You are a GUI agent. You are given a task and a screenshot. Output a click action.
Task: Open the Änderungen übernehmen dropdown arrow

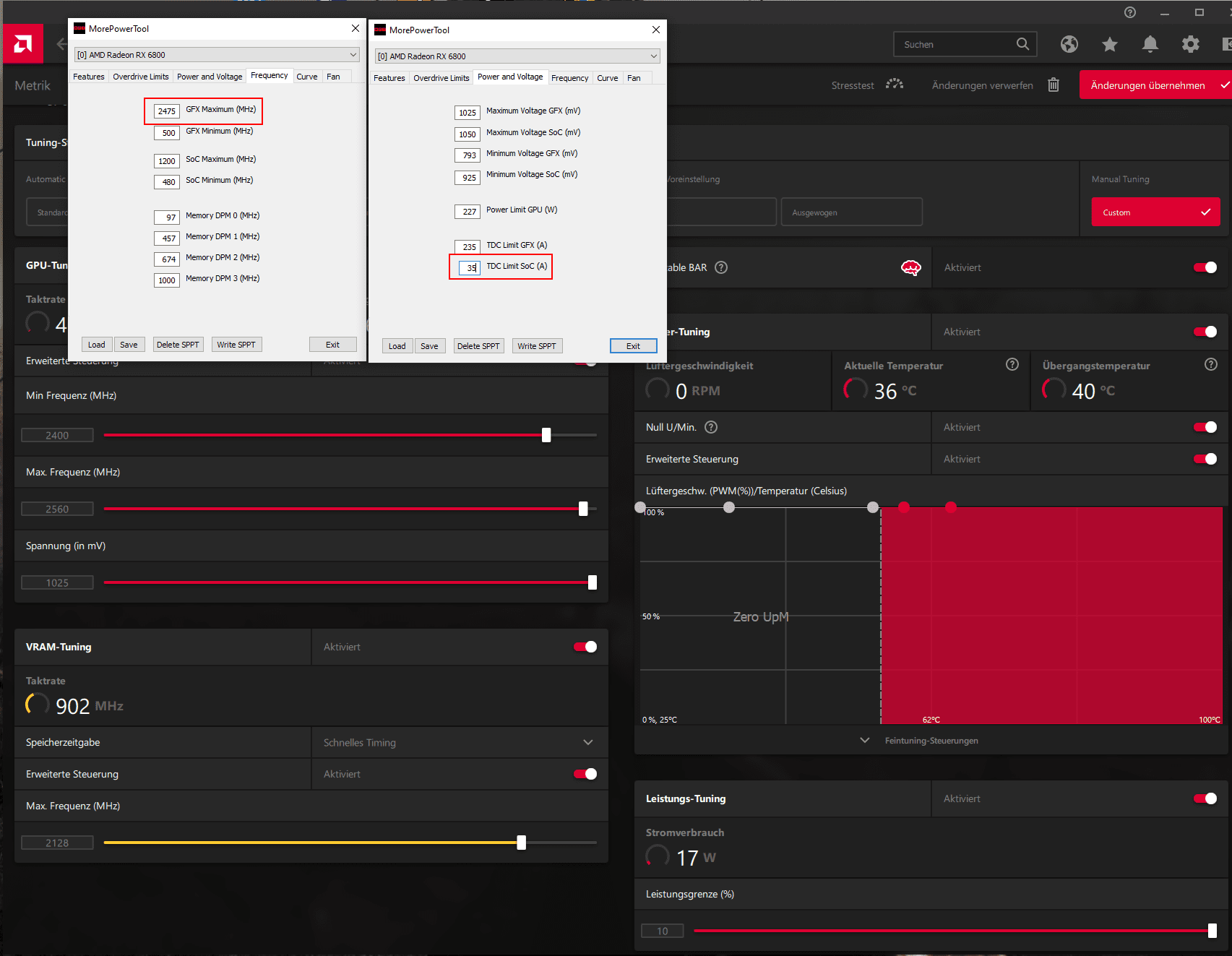click(x=1225, y=85)
